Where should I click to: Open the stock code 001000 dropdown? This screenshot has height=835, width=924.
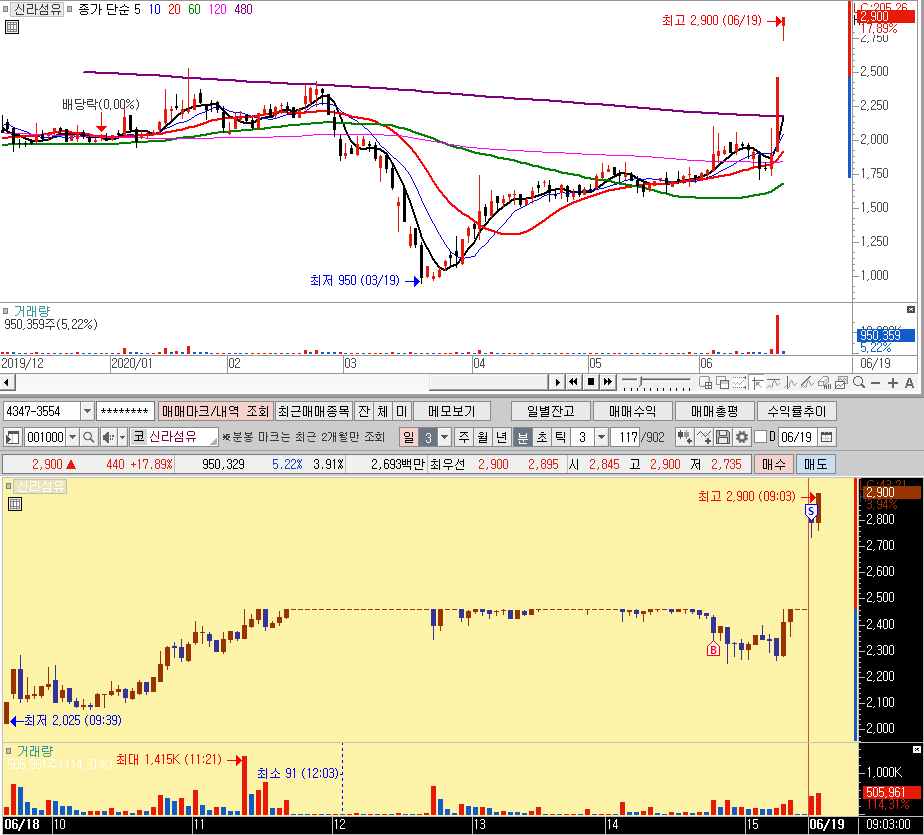[72, 437]
